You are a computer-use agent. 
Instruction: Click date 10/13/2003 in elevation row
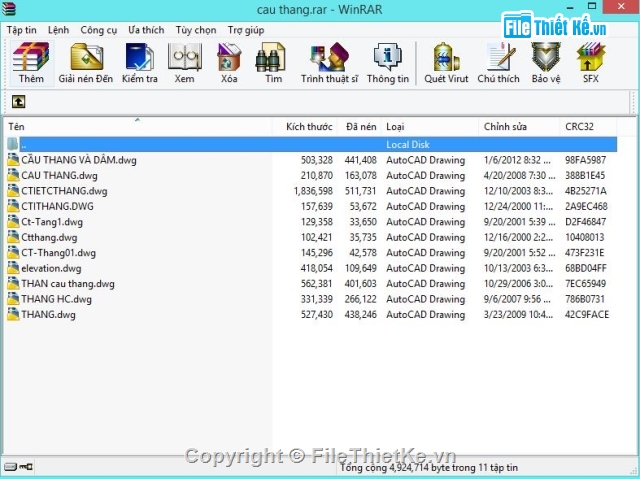pos(518,268)
